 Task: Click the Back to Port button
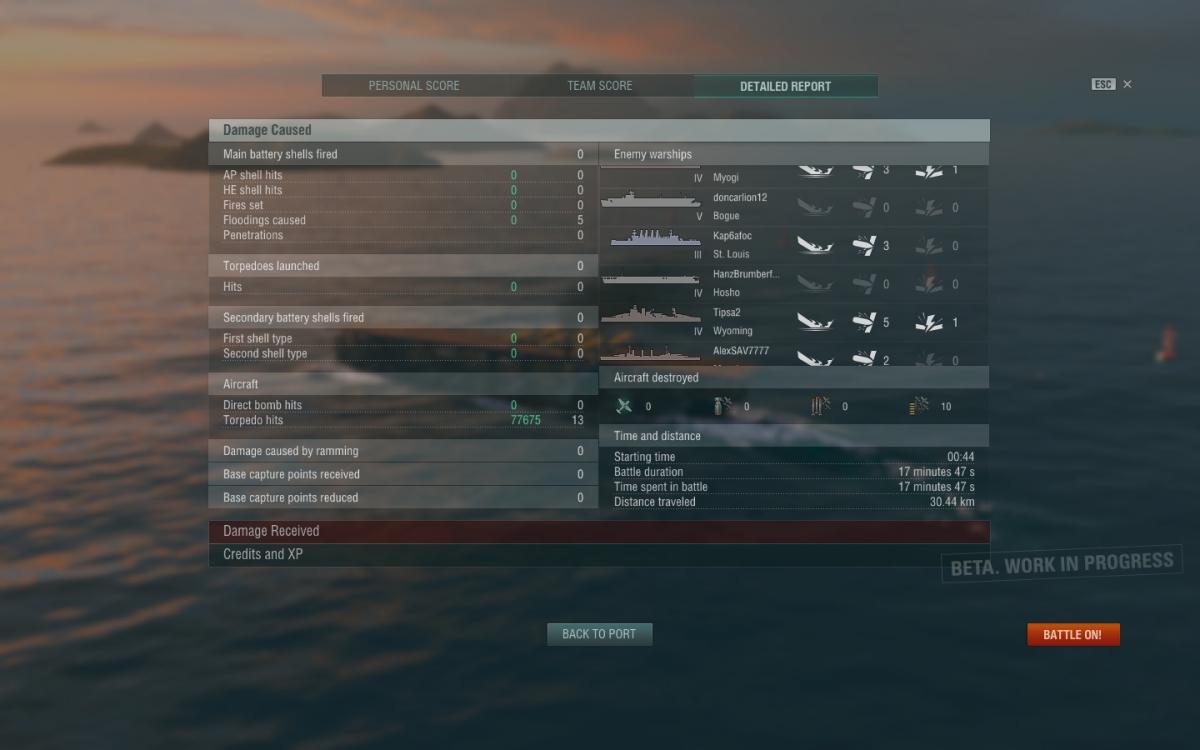click(599, 634)
